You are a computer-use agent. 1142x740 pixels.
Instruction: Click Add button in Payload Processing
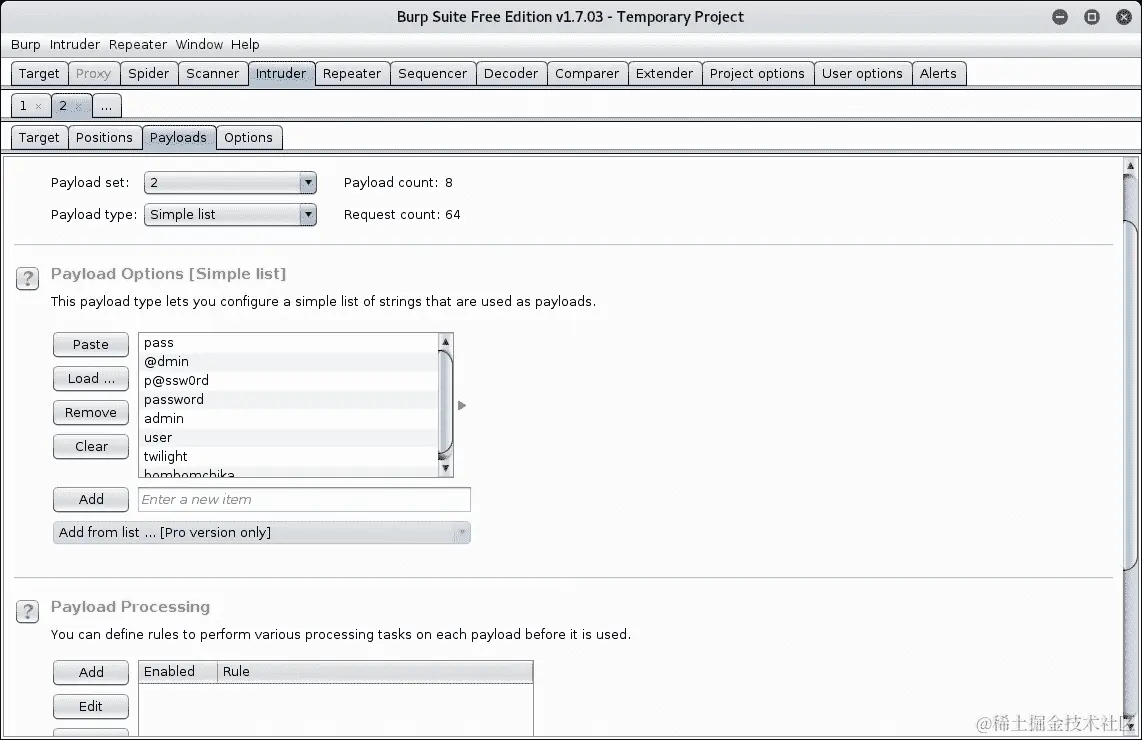(x=91, y=672)
